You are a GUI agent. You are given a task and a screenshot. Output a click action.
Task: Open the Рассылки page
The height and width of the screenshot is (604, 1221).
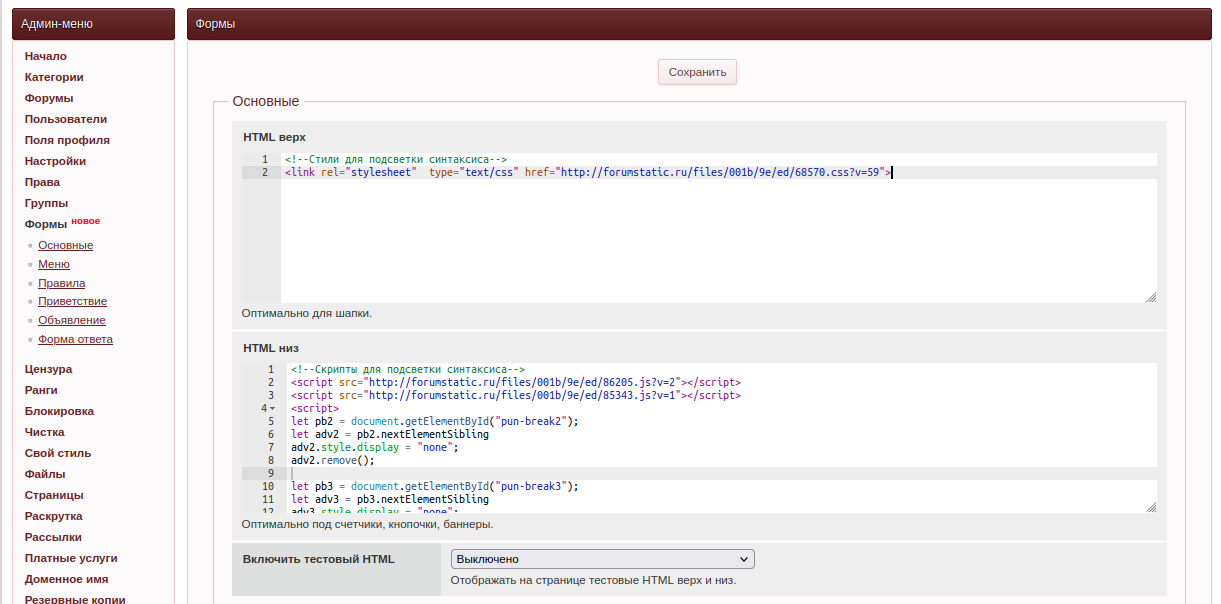tap(53, 537)
